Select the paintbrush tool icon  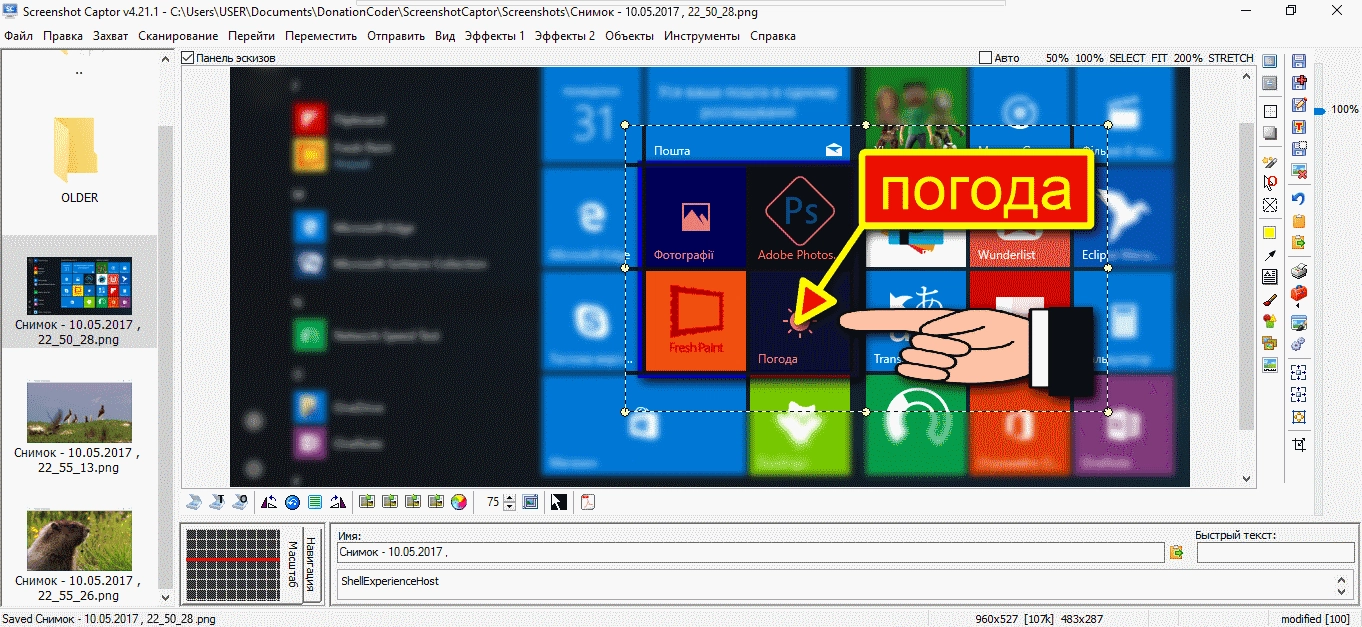(x=1270, y=299)
